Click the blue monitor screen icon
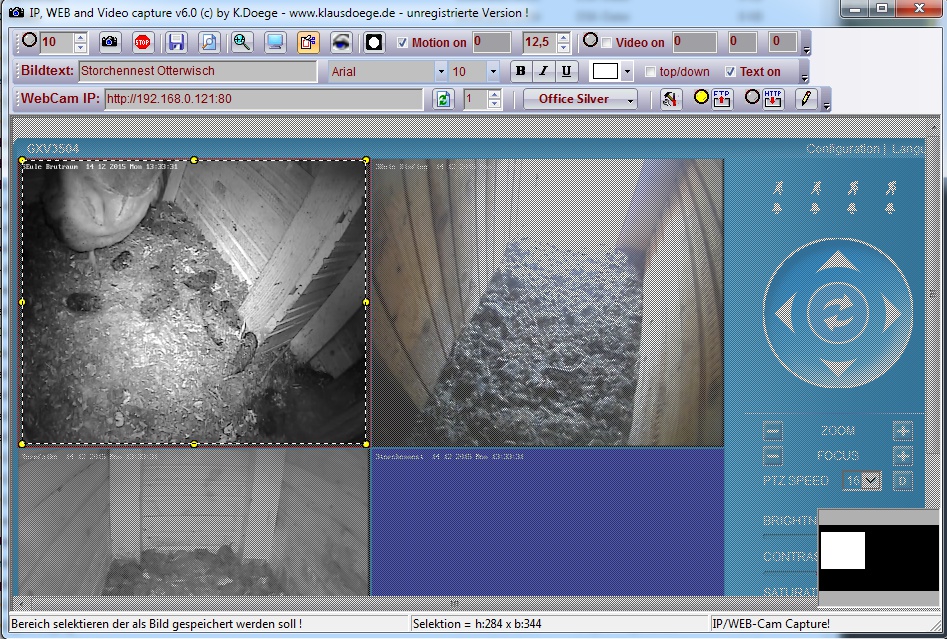This screenshot has height=639, width=947. (275, 43)
